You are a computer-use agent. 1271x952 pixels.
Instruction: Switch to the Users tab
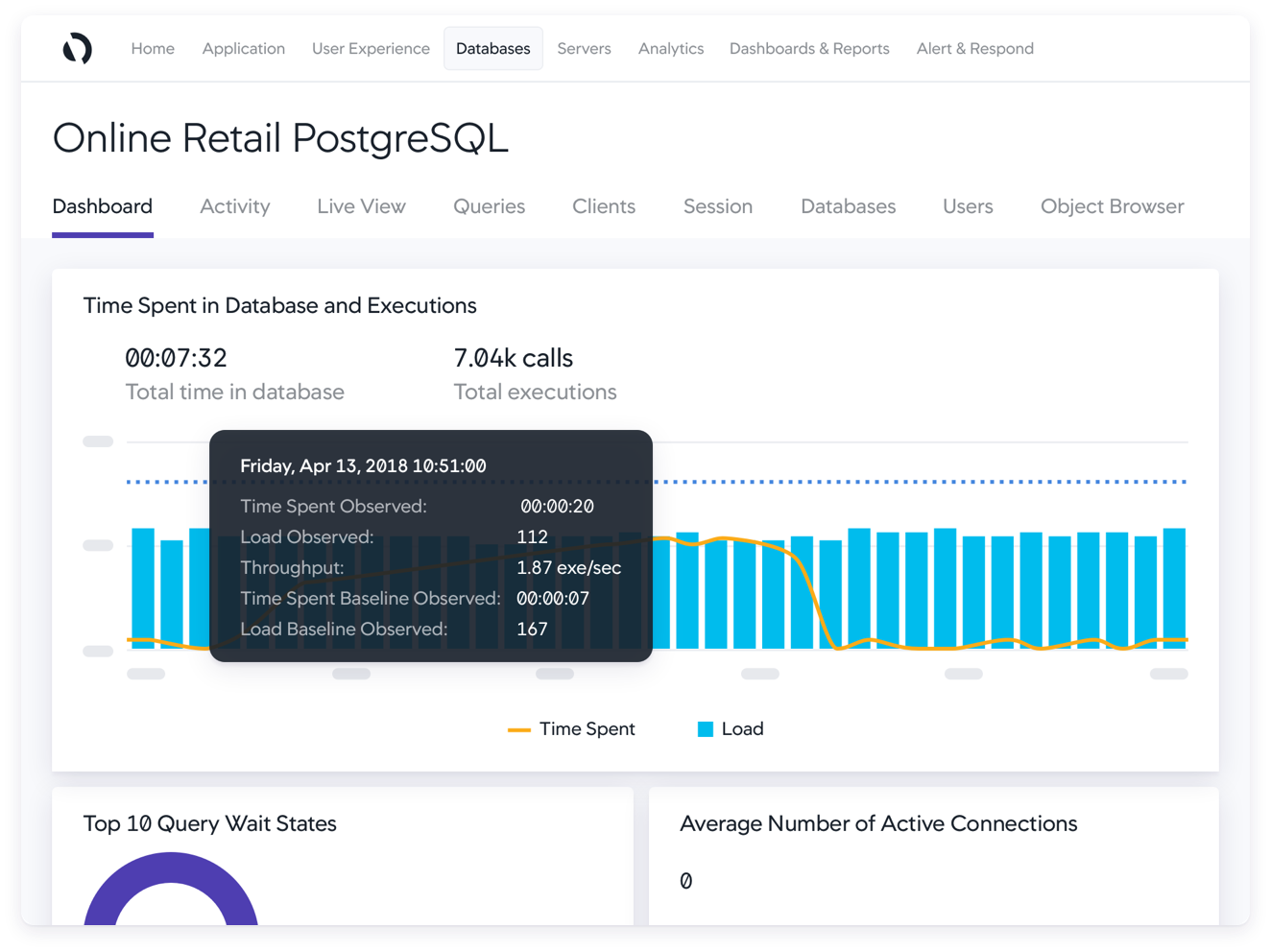(x=968, y=206)
